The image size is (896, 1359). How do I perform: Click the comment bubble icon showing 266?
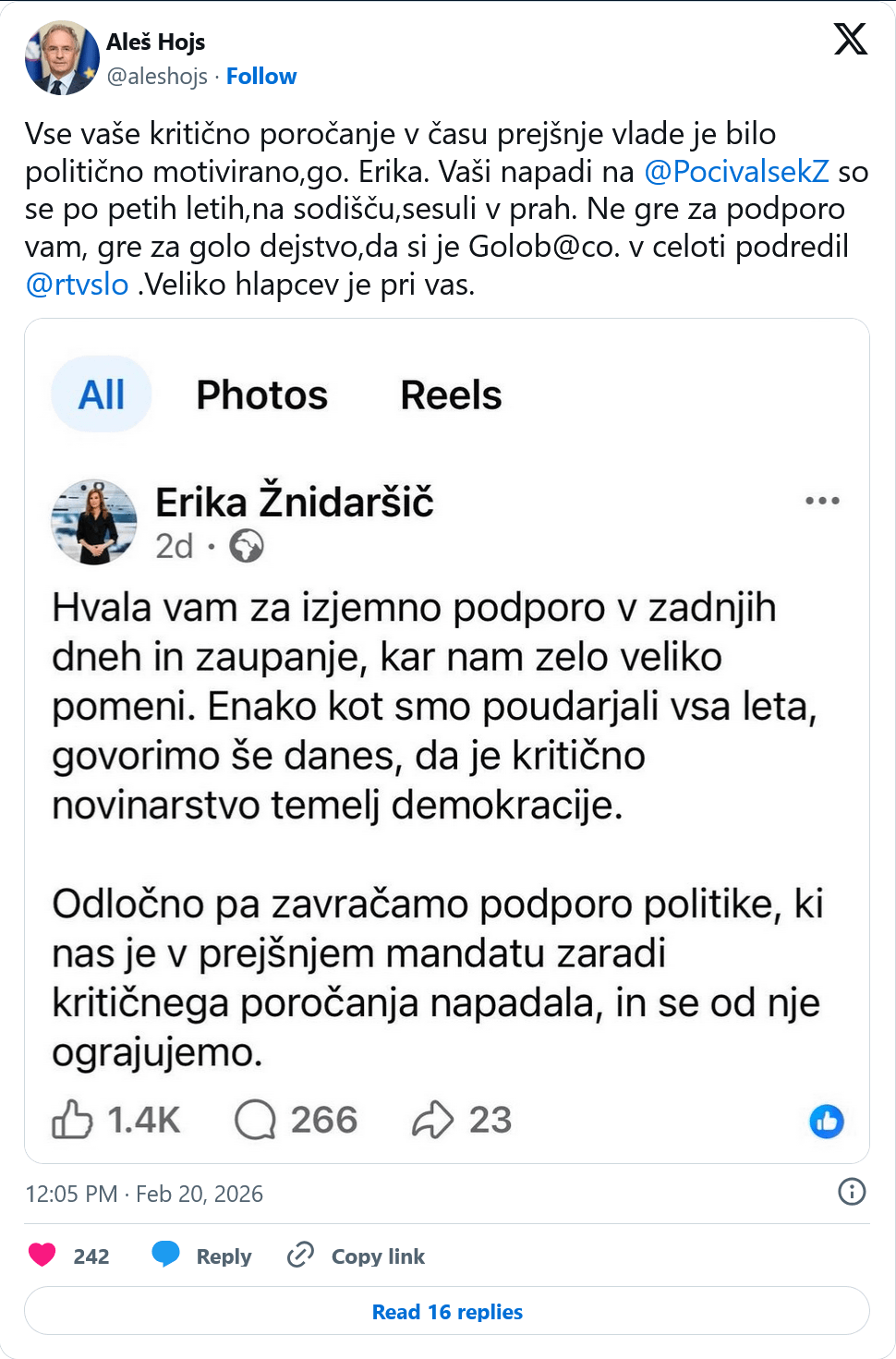point(256,1120)
